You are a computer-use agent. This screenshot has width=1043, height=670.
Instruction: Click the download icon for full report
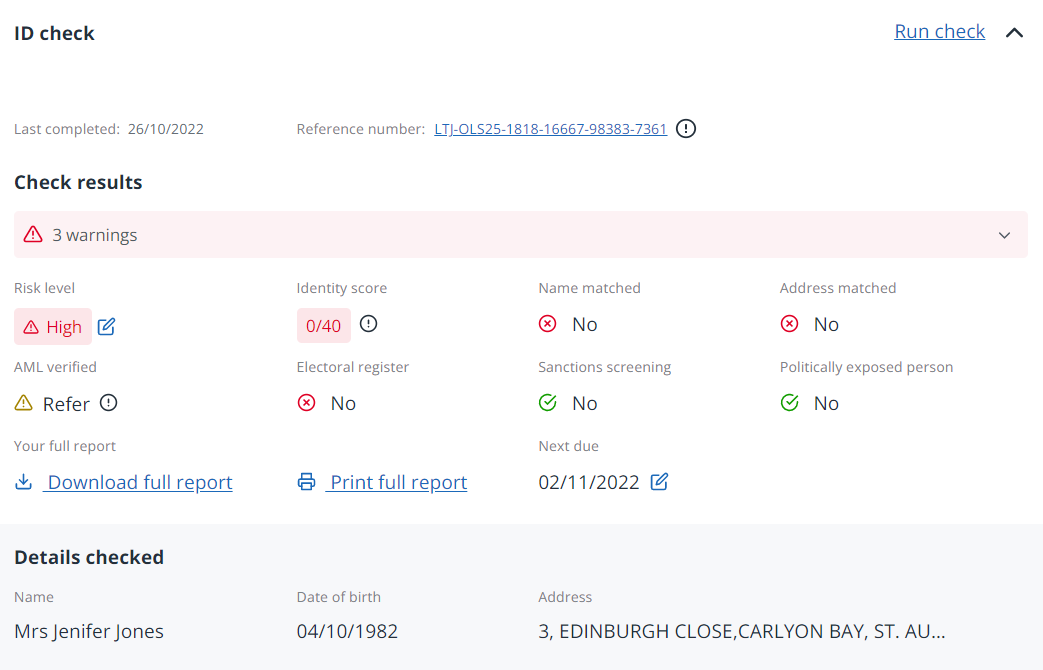point(24,482)
